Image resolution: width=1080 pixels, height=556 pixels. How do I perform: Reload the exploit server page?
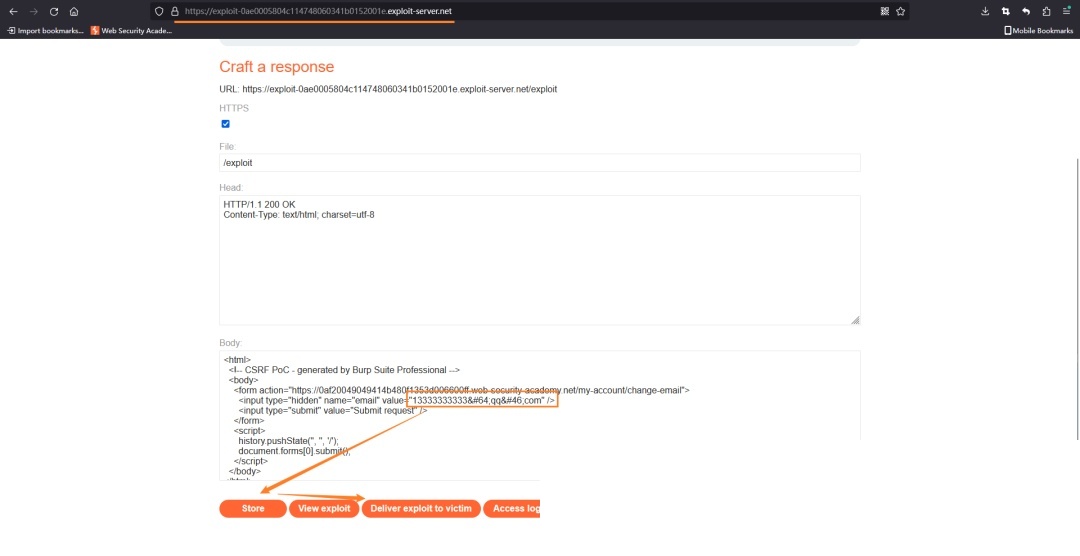pyautogui.click(x=54, y=12)
